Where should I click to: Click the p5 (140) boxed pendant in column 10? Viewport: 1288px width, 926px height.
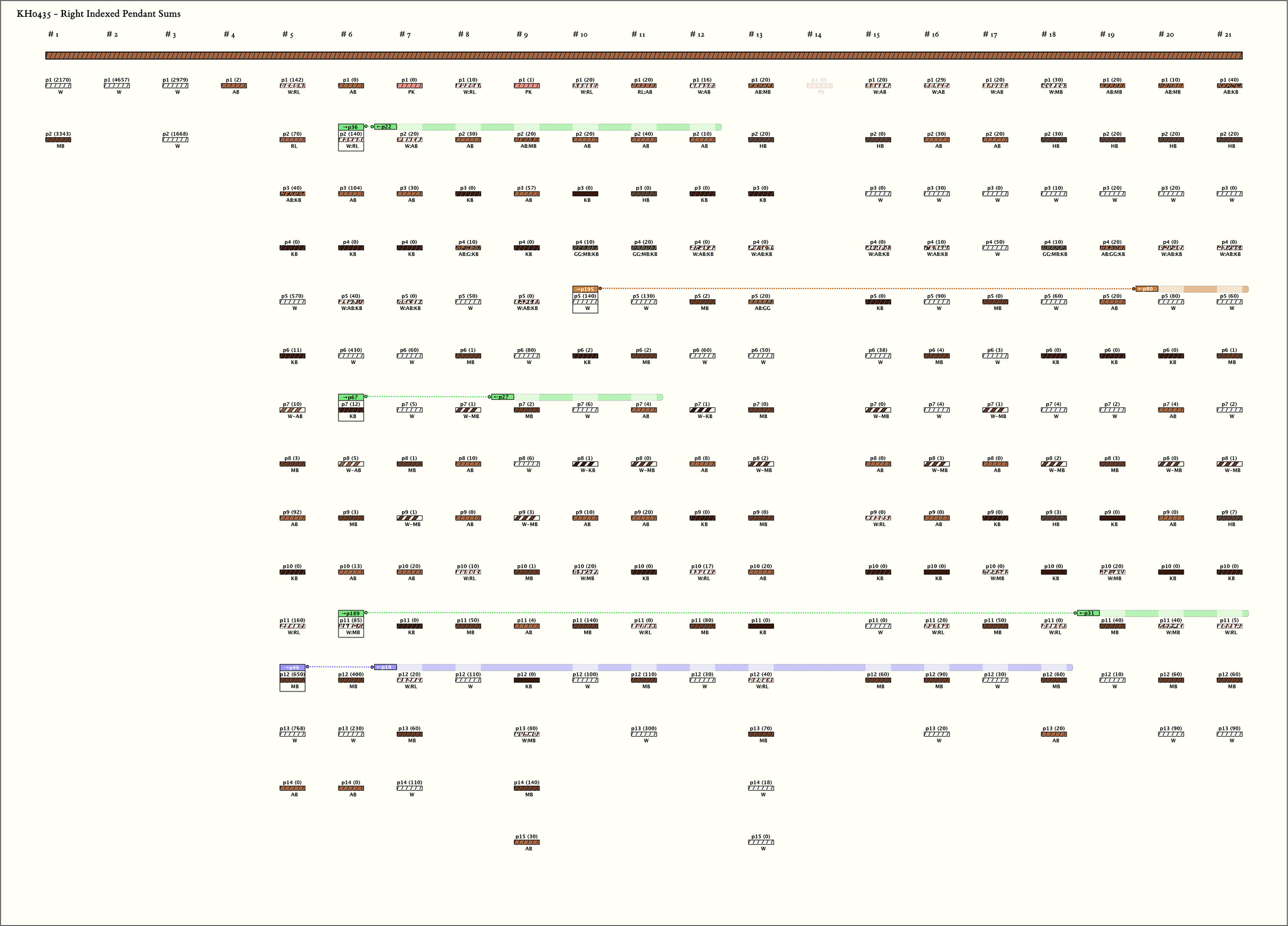pyautogui.click(x=585, y=302)
